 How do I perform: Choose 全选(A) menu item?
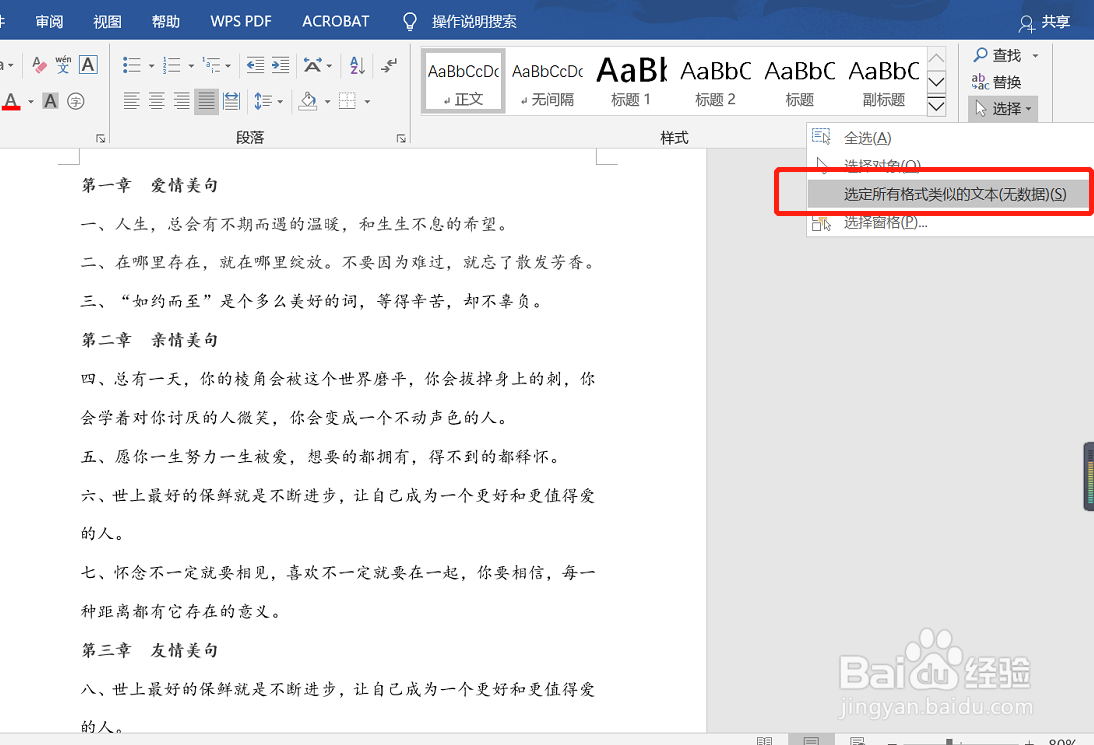(x=950, y=137)
